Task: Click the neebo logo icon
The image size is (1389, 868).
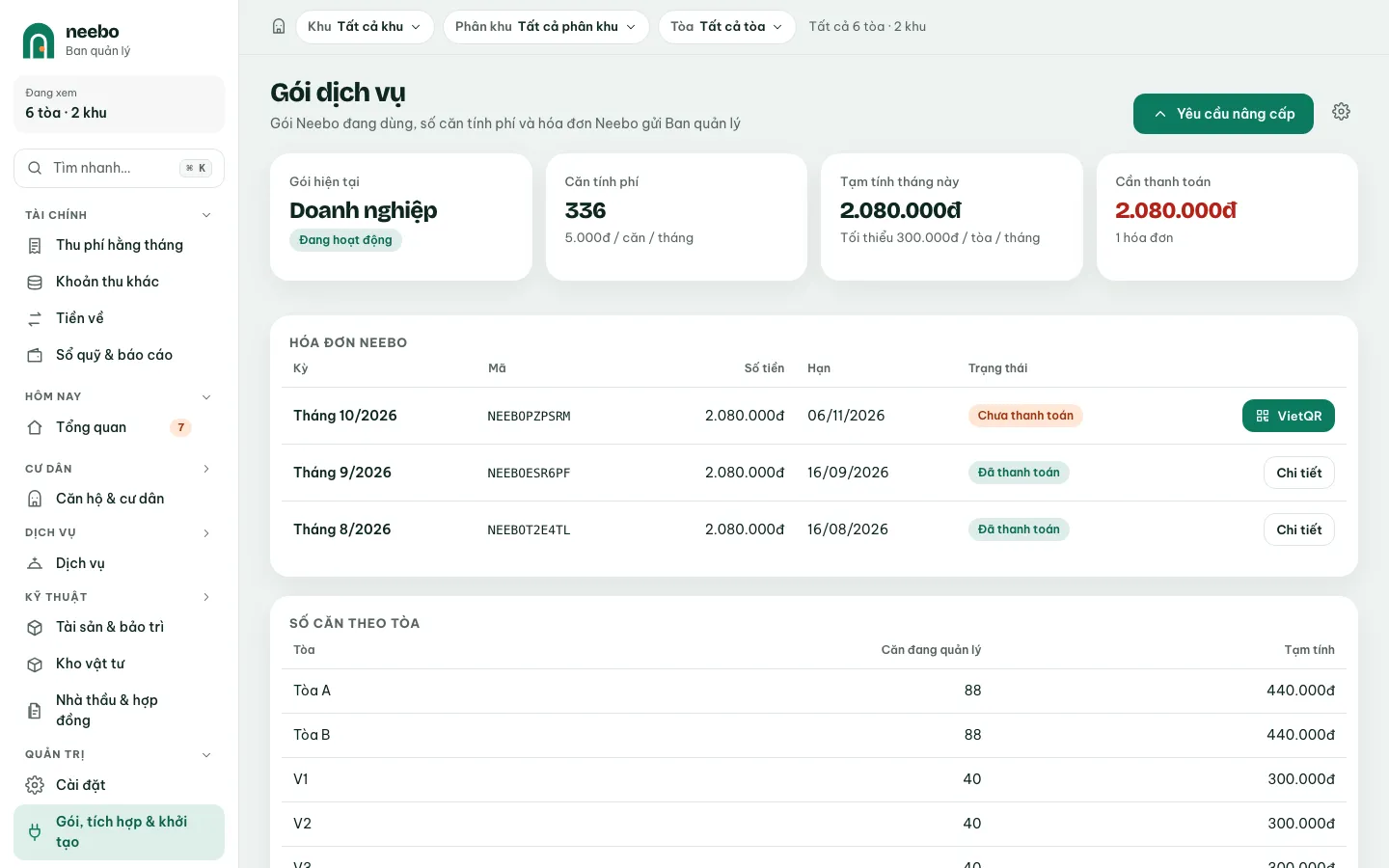Action: 39,41
